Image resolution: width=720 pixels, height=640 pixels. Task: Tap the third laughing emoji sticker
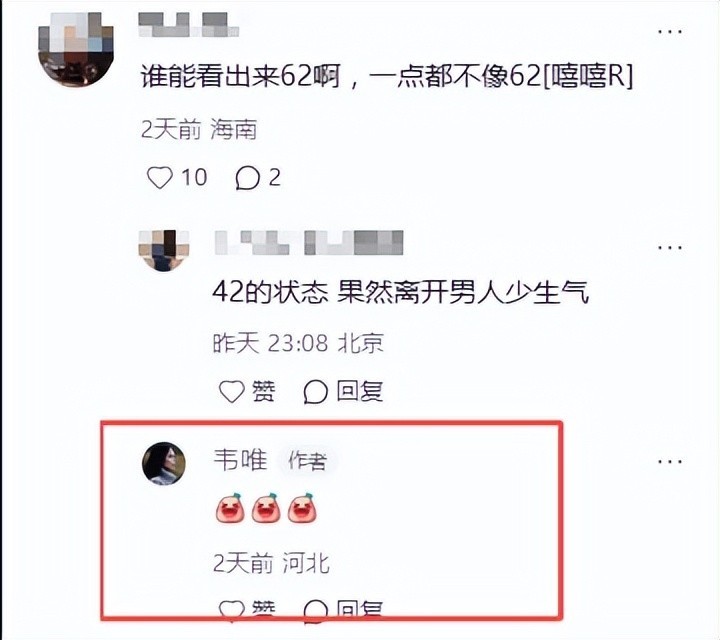(302, 508)
